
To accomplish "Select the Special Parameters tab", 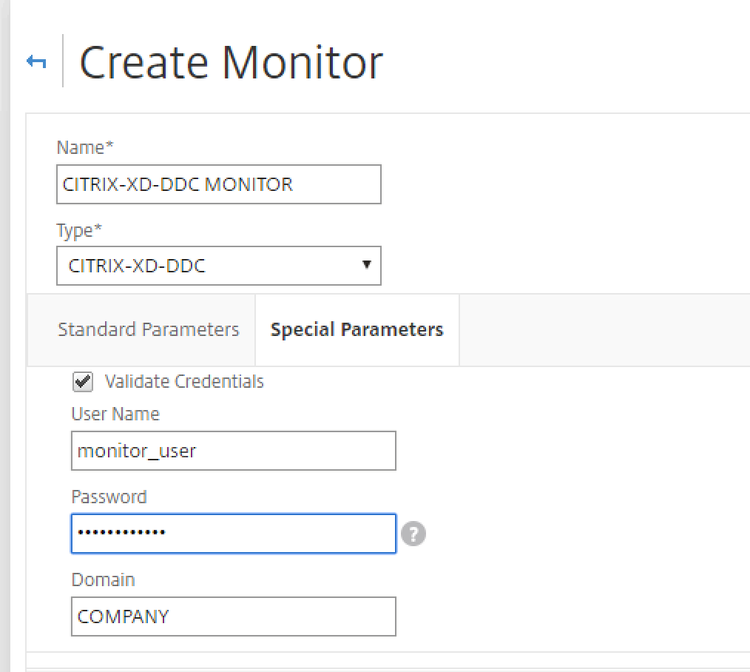I will click(357, 330).
